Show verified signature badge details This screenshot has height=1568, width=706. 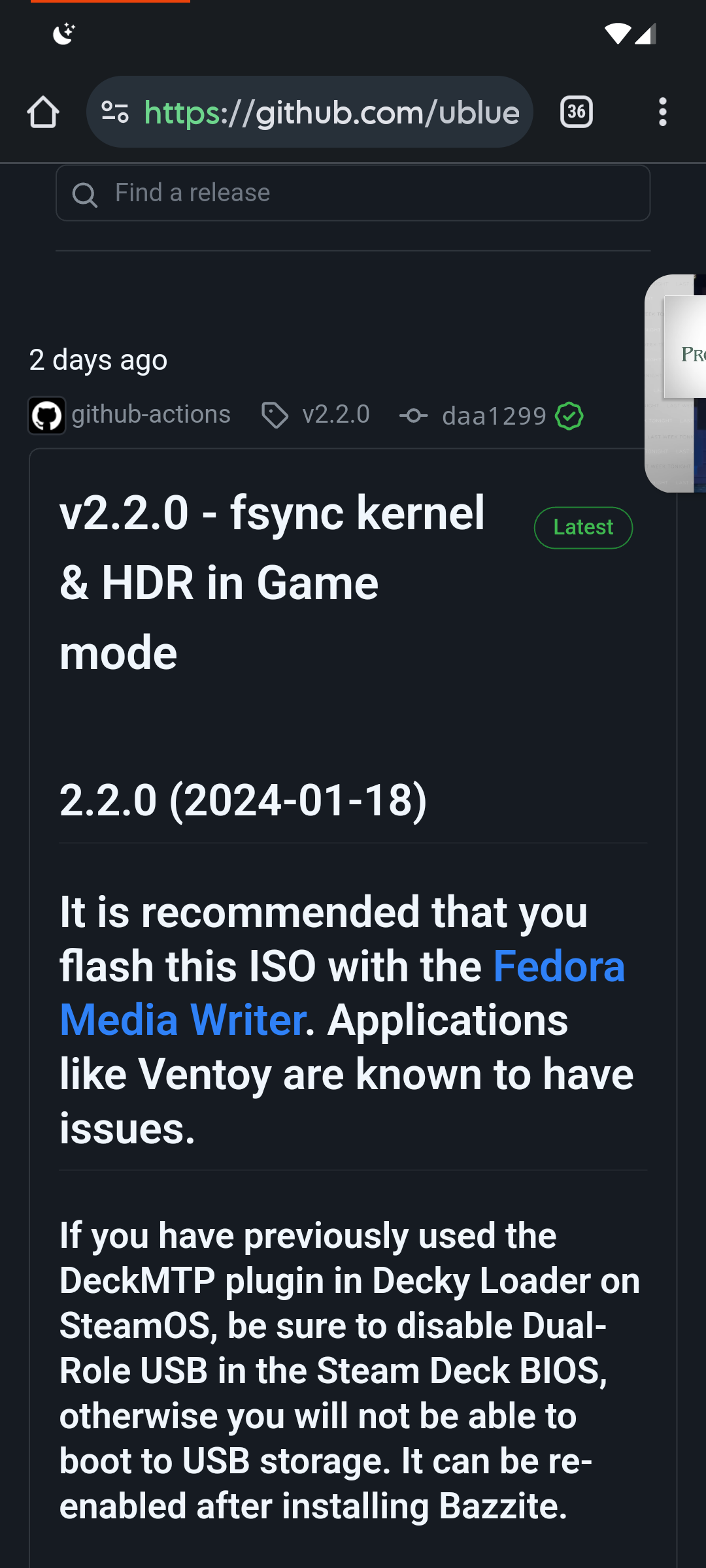(569, 416)
